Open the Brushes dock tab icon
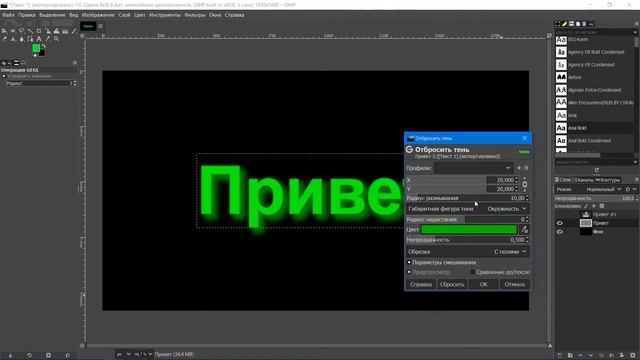This screenshot has height=360, width=640. pos(557,24)
